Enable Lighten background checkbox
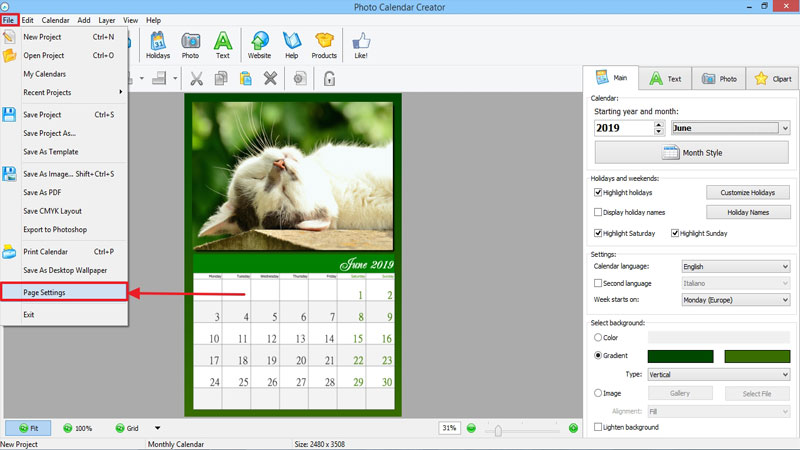The image size is (800, 450). click(x=598, y=427)
